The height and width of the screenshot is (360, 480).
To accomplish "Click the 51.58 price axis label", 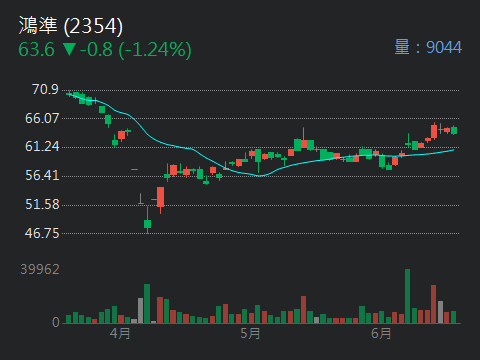I will click(x=42, y=204).
